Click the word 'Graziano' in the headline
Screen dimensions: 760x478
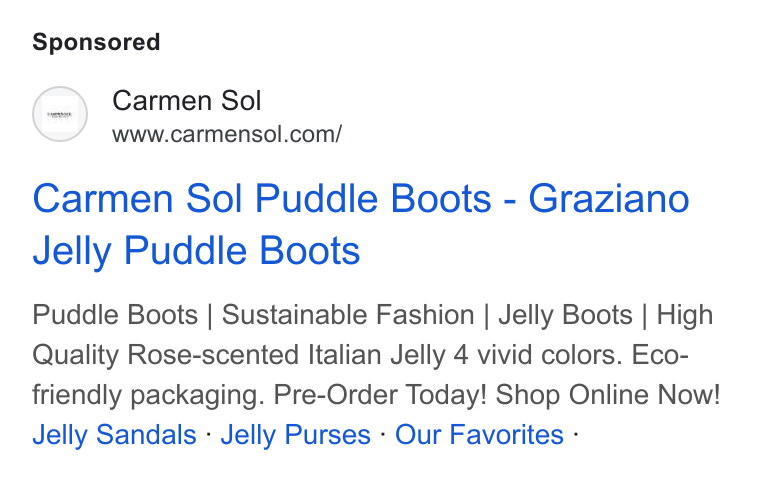[609, 198]
